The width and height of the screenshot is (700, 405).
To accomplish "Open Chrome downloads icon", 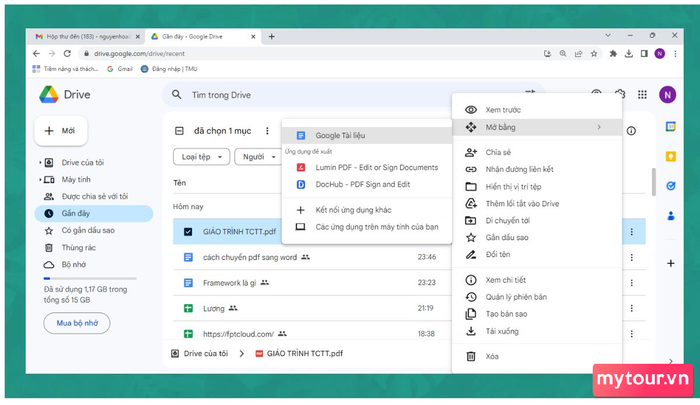I will pos(629,54).
